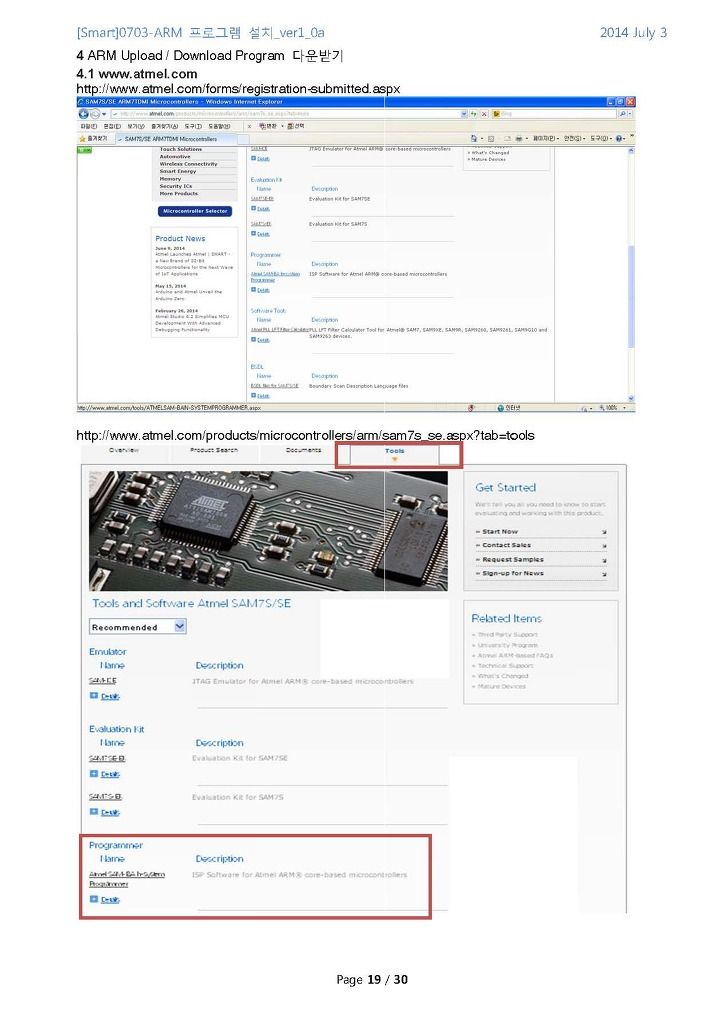The width and height of the screenshot is (710, 1010).
Task: Switch to the Product Search tab
Action: [x=214, y=450]
